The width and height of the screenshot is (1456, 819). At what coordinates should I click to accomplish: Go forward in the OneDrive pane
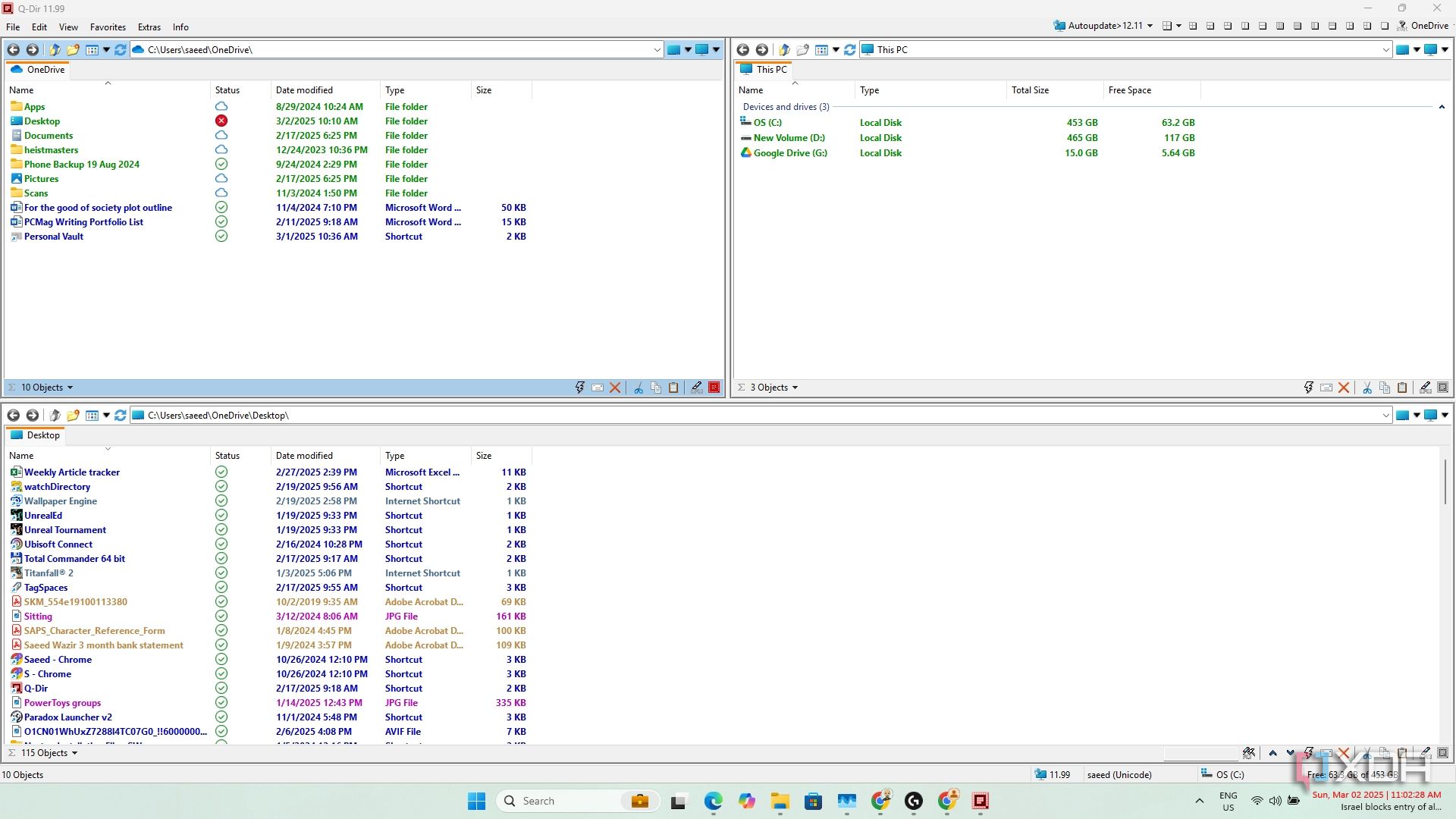click(x=32, y=50)
